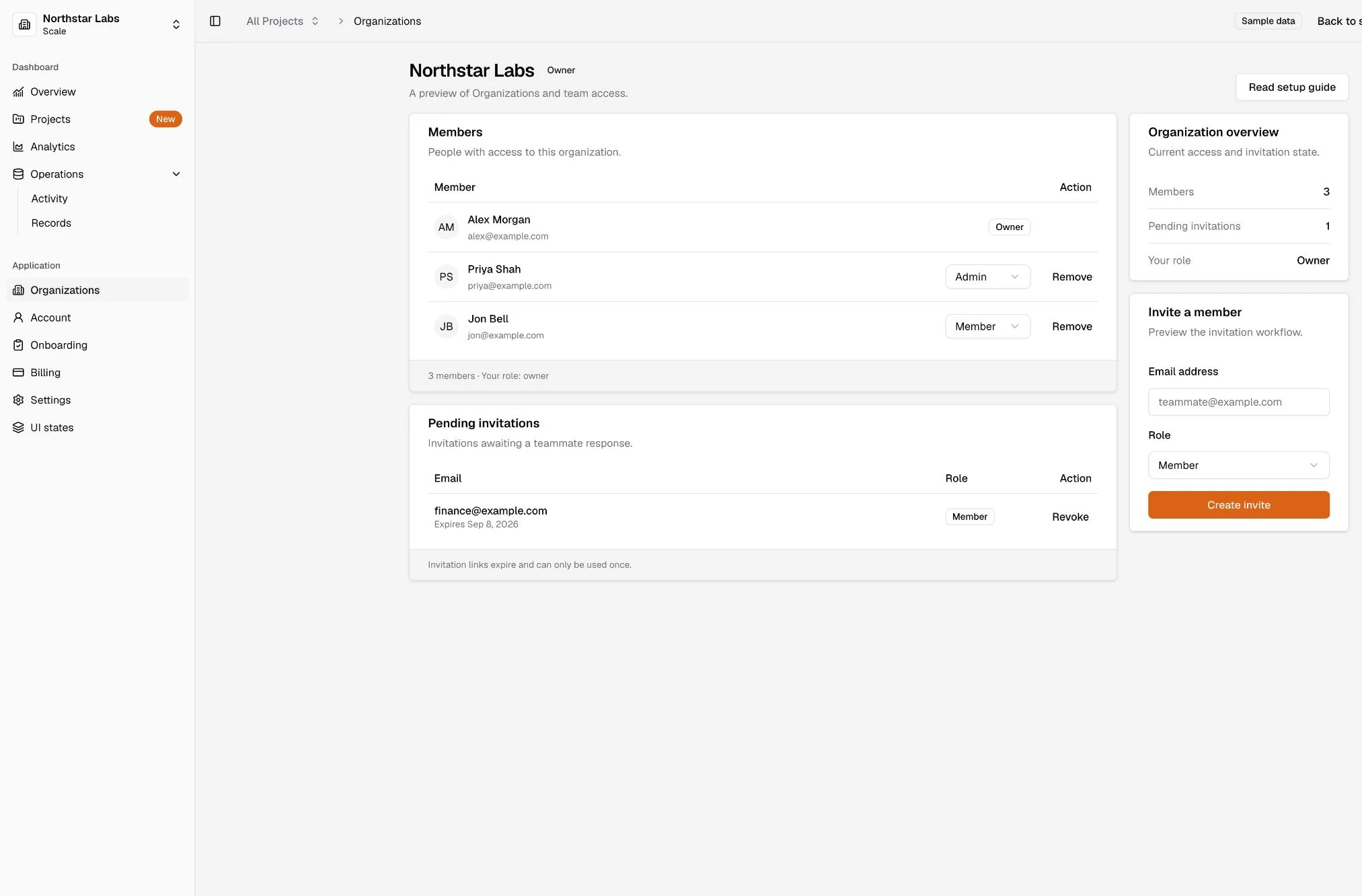Click the New badge beside Projects
This screenshot has width=1362, height=896.
point(165,119)
